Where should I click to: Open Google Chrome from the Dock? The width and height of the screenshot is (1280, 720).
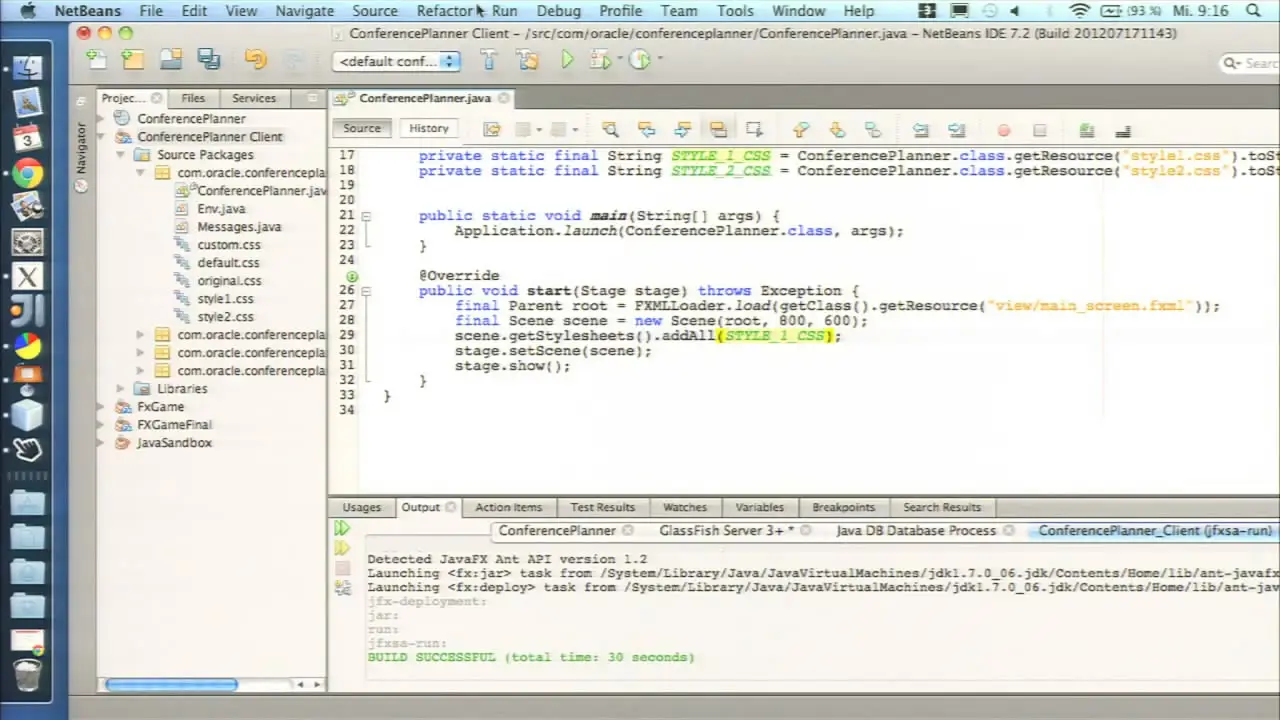point(27,174)
